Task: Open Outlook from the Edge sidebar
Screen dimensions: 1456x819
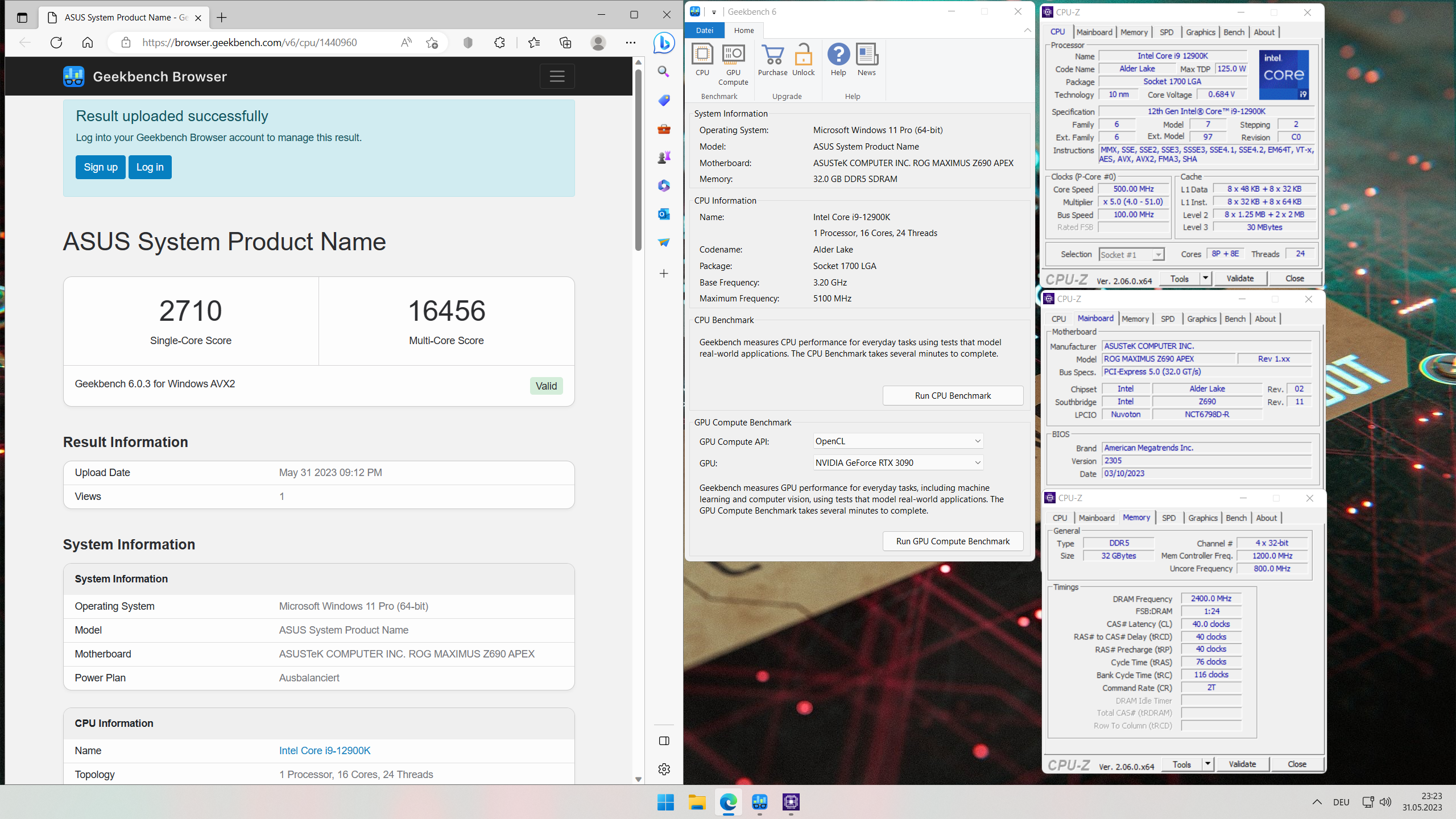Action: tap(664, 214)
